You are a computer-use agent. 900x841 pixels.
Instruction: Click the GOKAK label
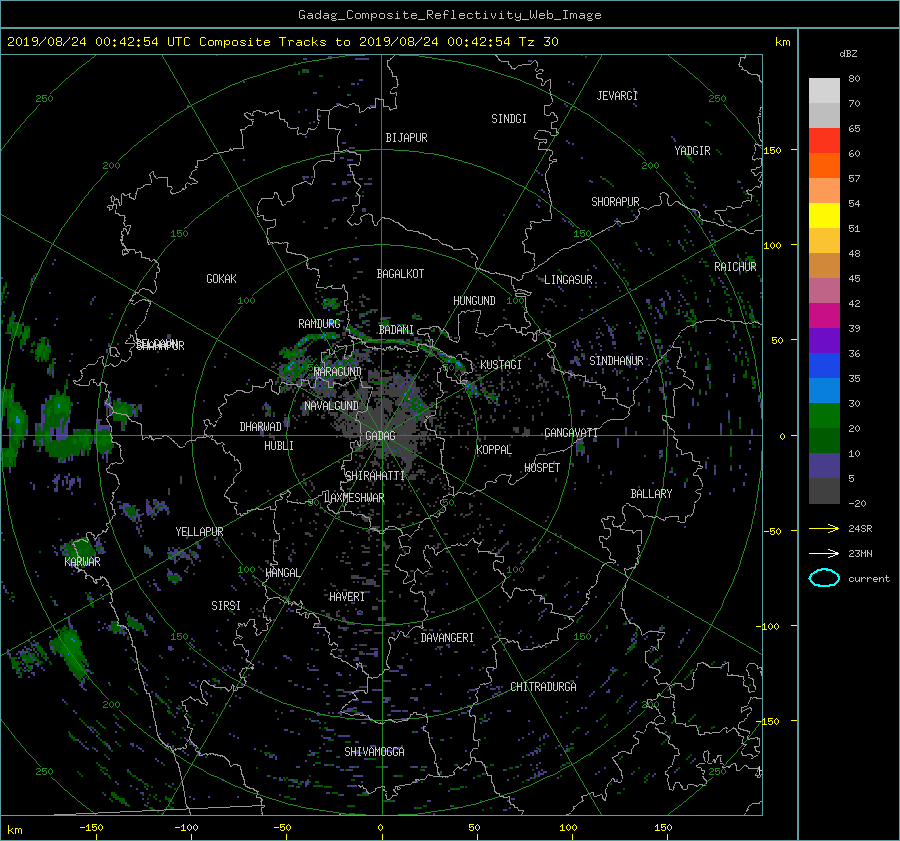(x=221, y=278)
